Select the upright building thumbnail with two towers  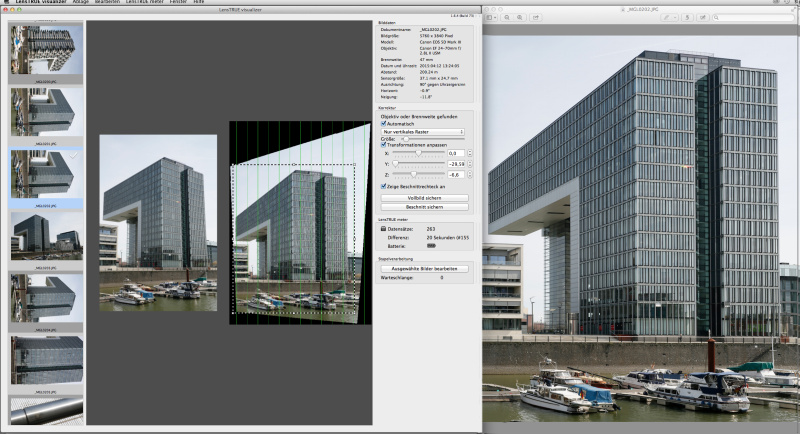point(46,236)
